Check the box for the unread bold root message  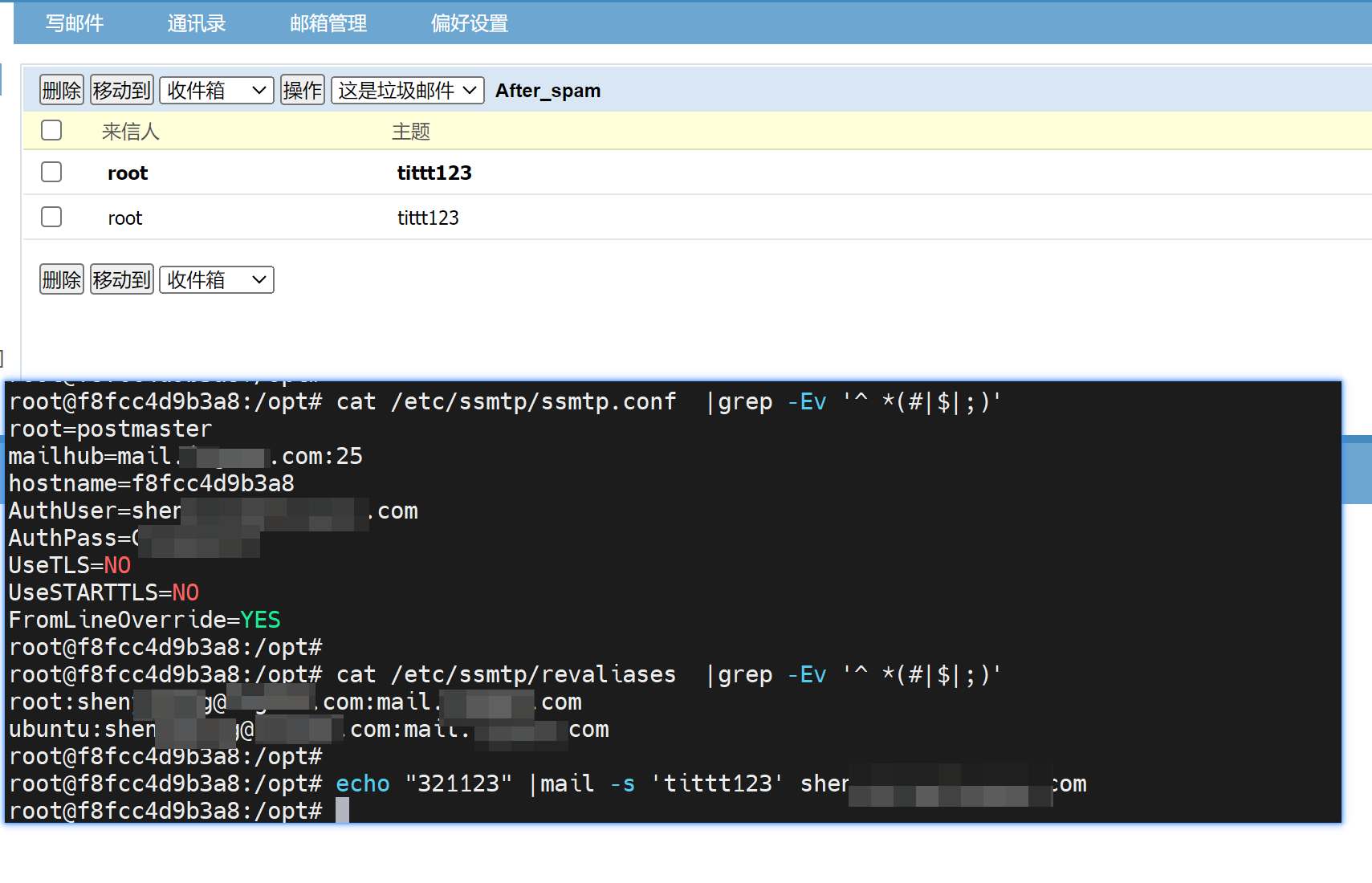point(51,172)
